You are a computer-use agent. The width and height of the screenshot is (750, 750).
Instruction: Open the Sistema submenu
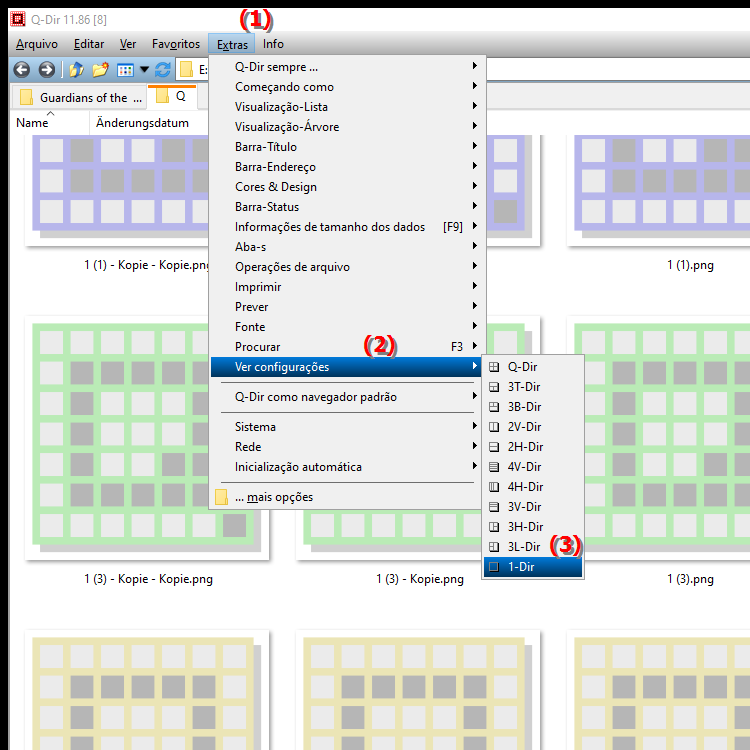(347, 427)
